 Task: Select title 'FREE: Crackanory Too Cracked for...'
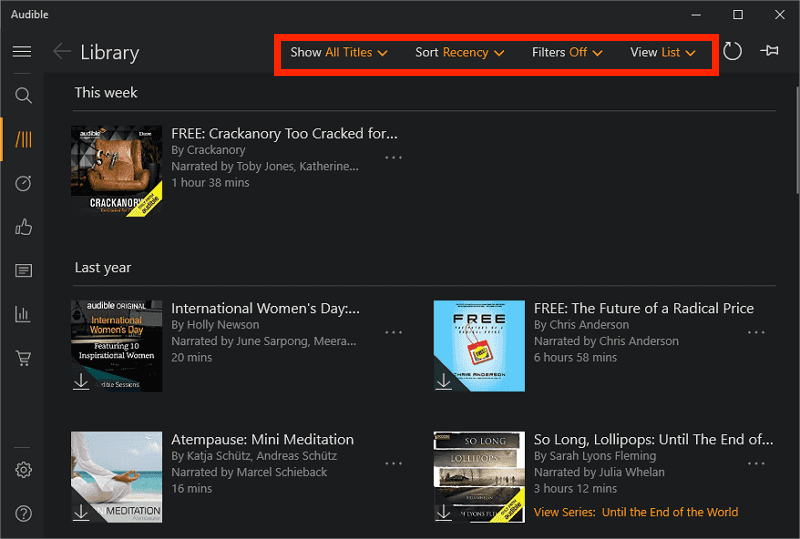click(284, 134)
